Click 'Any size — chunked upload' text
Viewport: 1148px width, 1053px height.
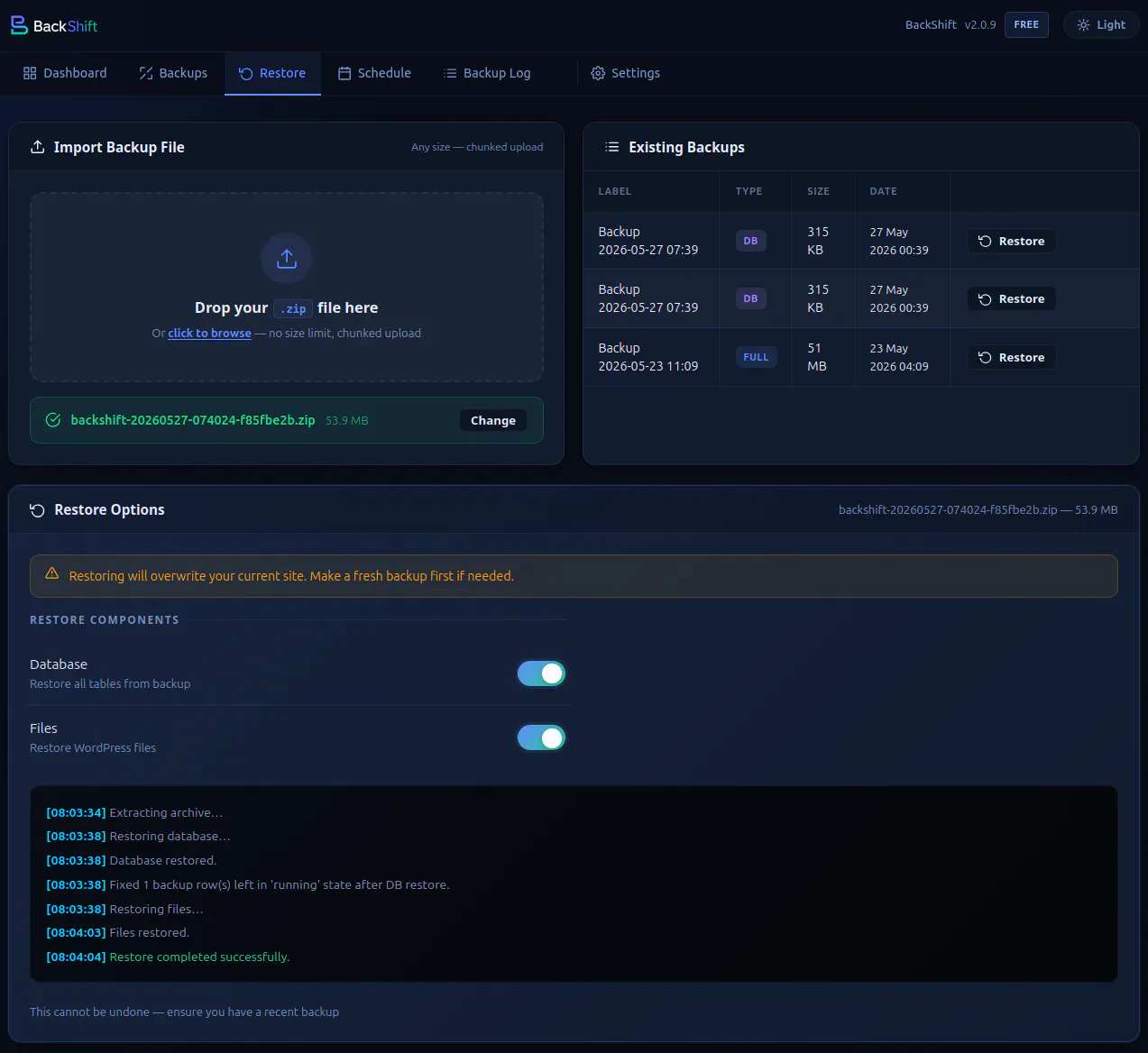[477, 147]
